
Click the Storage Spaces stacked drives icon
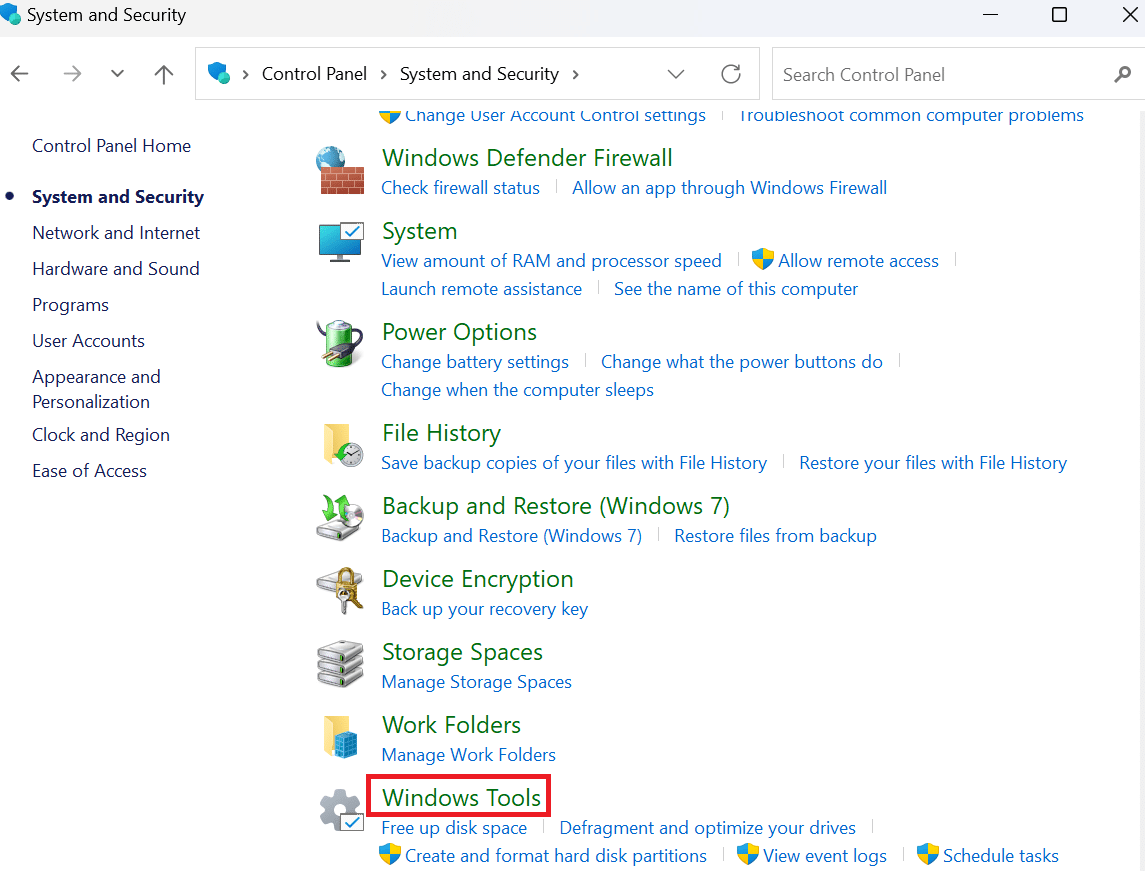(340, 664)
